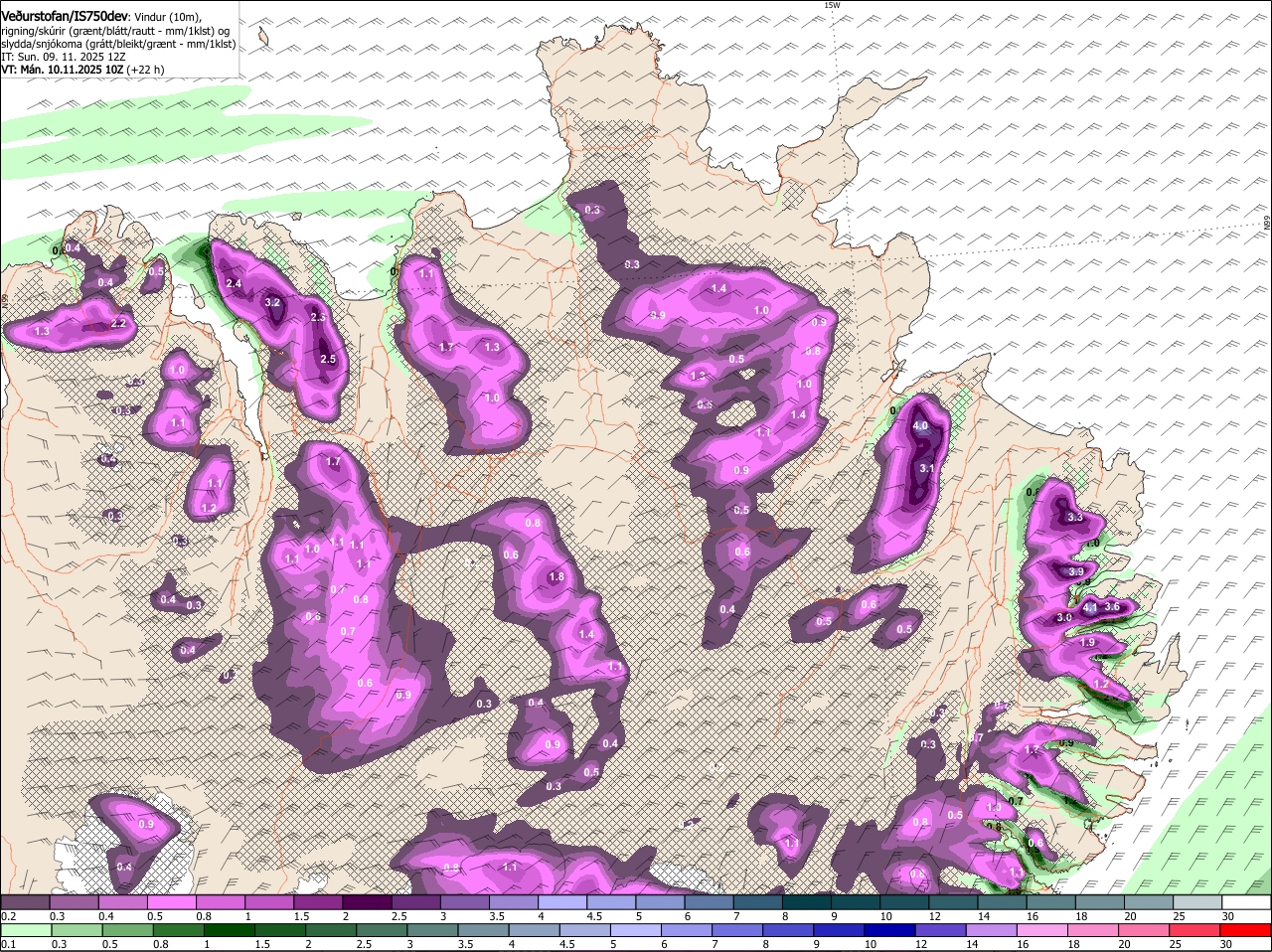Image resolution: width=1272 pixels, height=952 pixels.
Task: Select darkest purple swatch at 2 in snow legend
Action: [367, 903]
